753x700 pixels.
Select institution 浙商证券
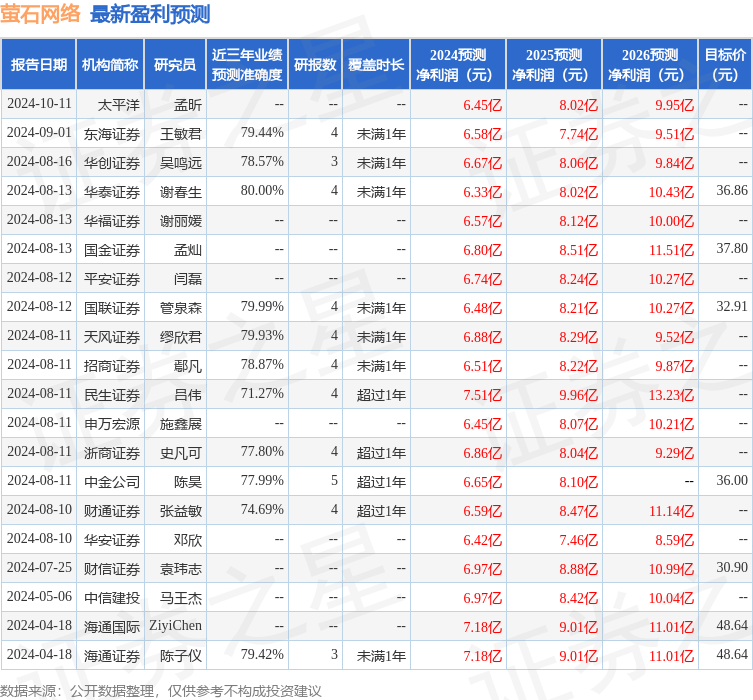tap(111, 453)
